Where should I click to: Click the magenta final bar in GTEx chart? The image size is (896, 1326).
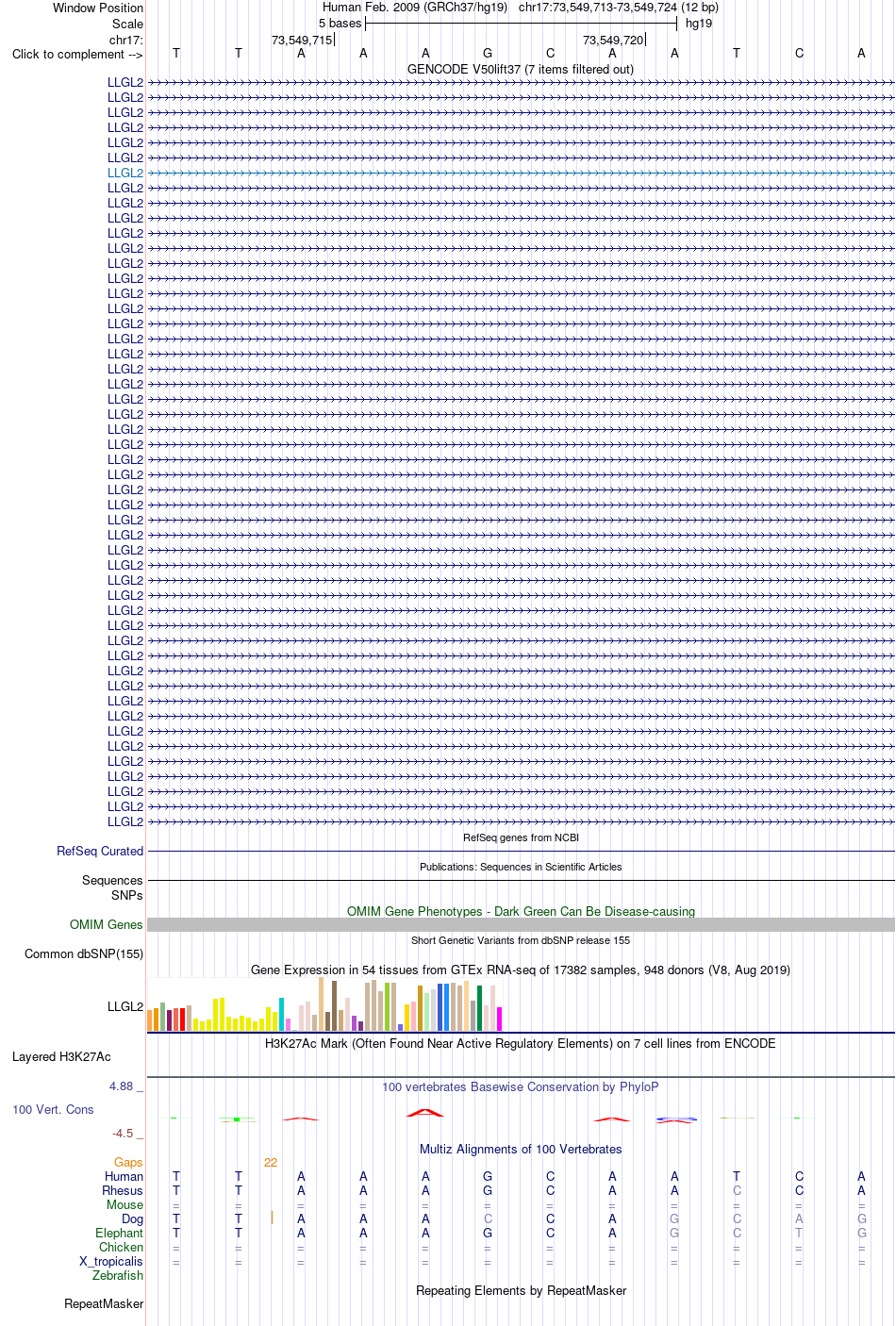499,1019
